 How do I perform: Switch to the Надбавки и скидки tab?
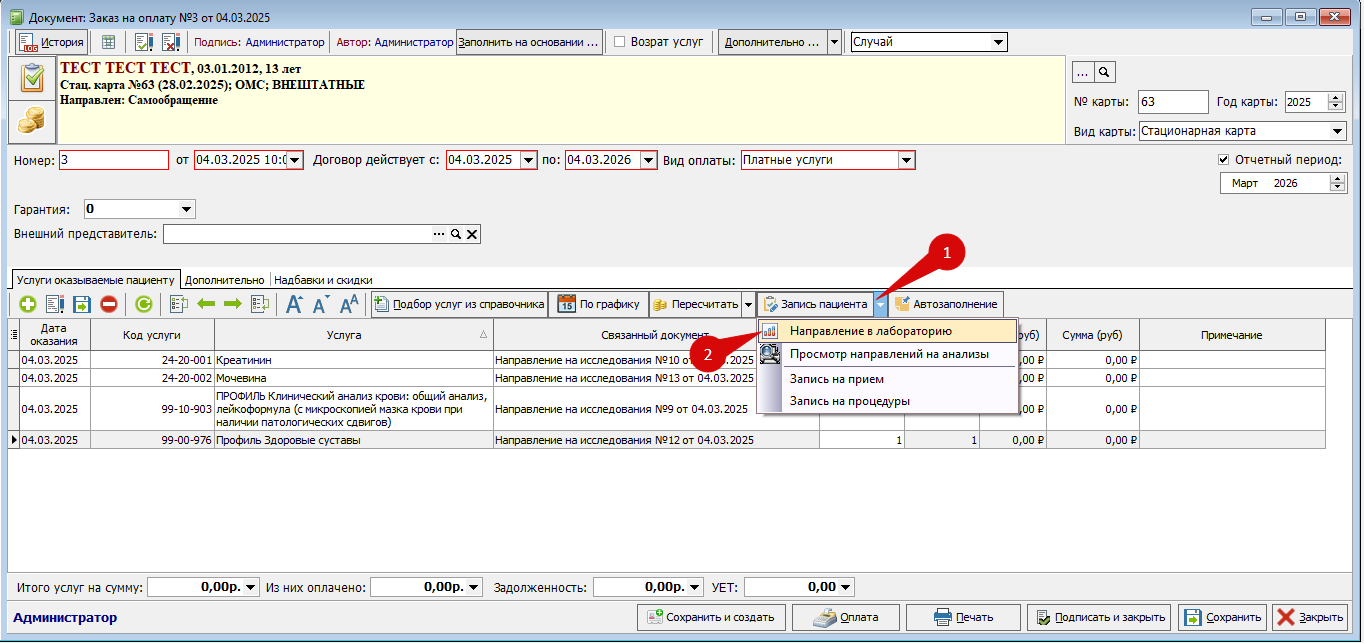322,280
